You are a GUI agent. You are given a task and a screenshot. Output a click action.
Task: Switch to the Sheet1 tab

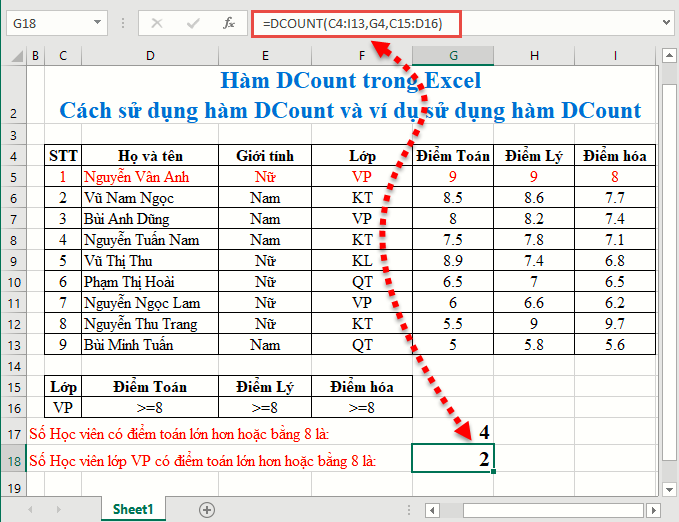click(132, 509)
